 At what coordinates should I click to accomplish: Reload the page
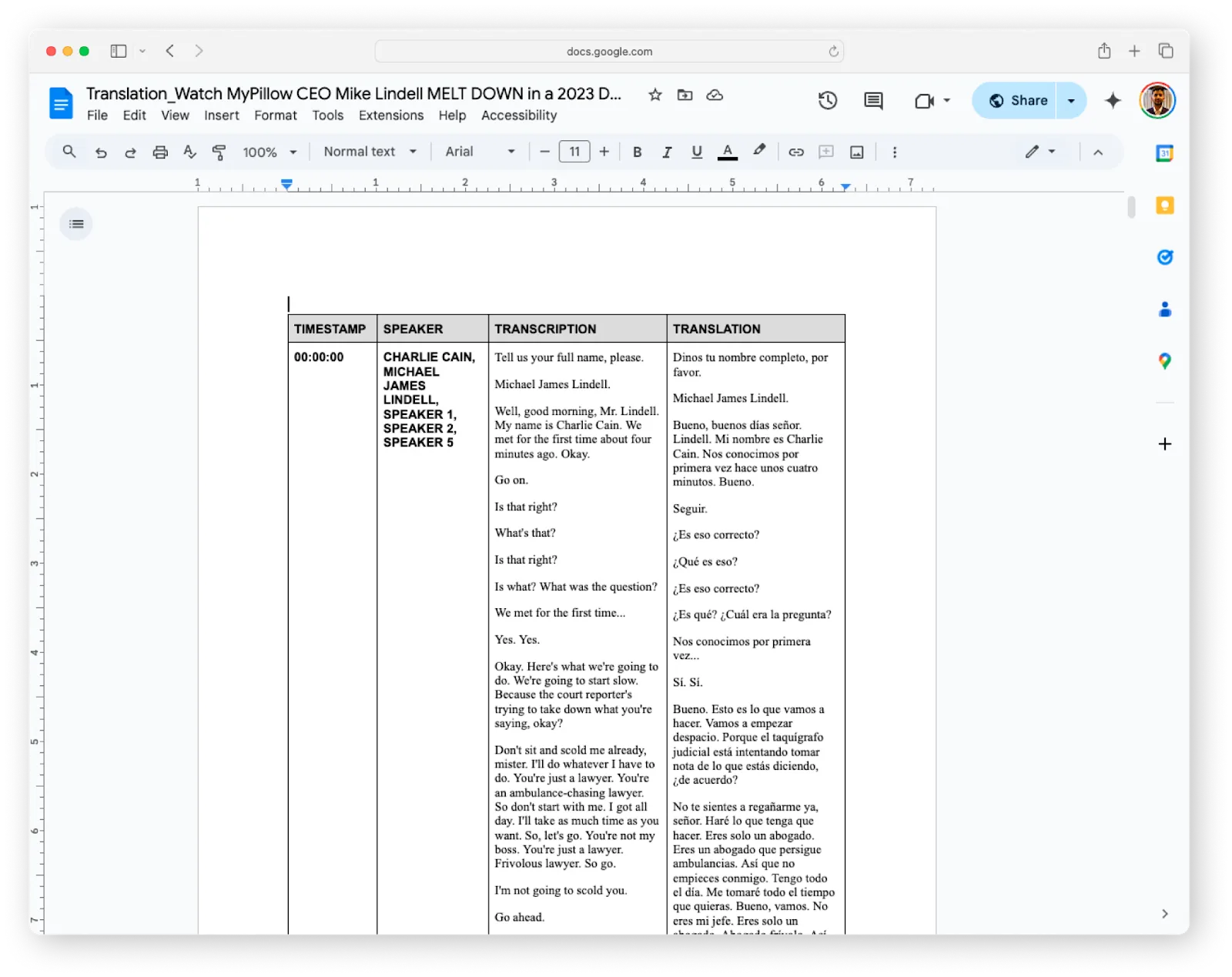point(833,52)
